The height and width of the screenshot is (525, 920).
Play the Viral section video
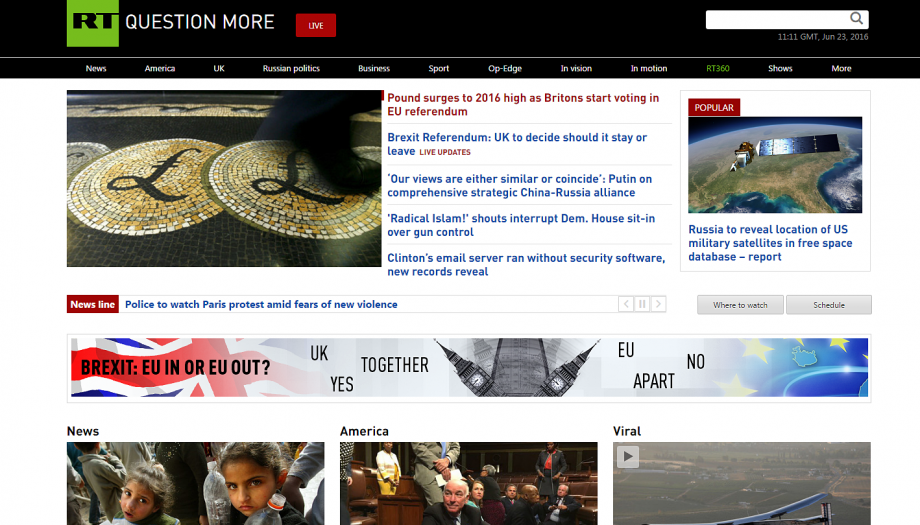click(628, 456)
